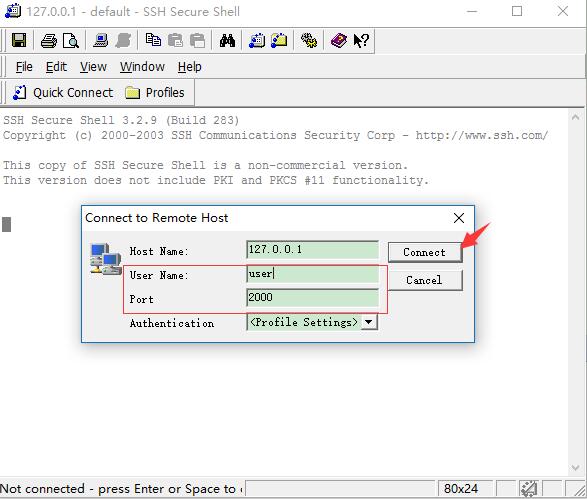Click the Host Name input field
The width and height of the screenshot is (587, 499).
click(313, 250)
